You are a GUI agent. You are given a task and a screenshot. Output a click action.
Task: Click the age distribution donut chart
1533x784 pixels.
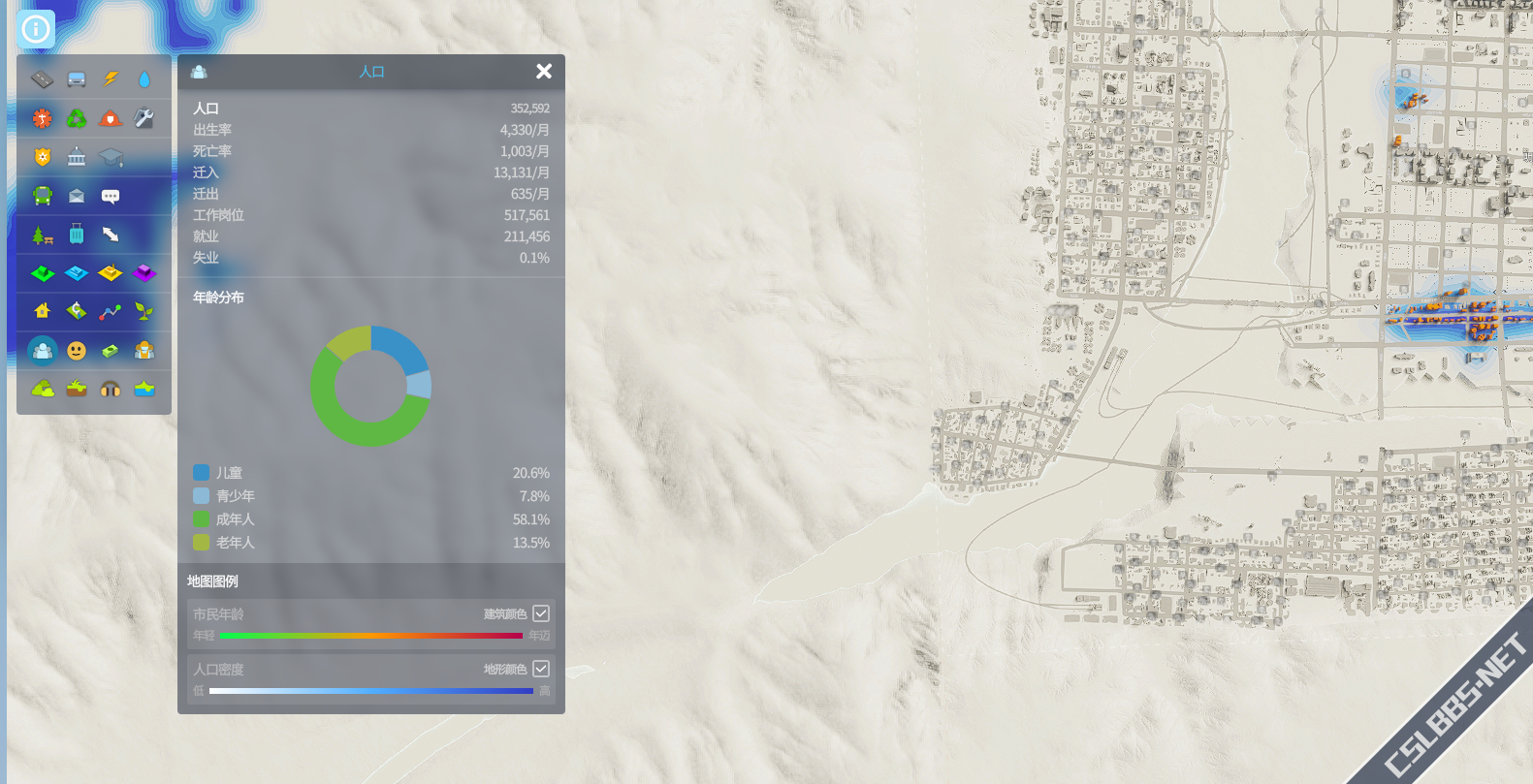coord(370,386)
